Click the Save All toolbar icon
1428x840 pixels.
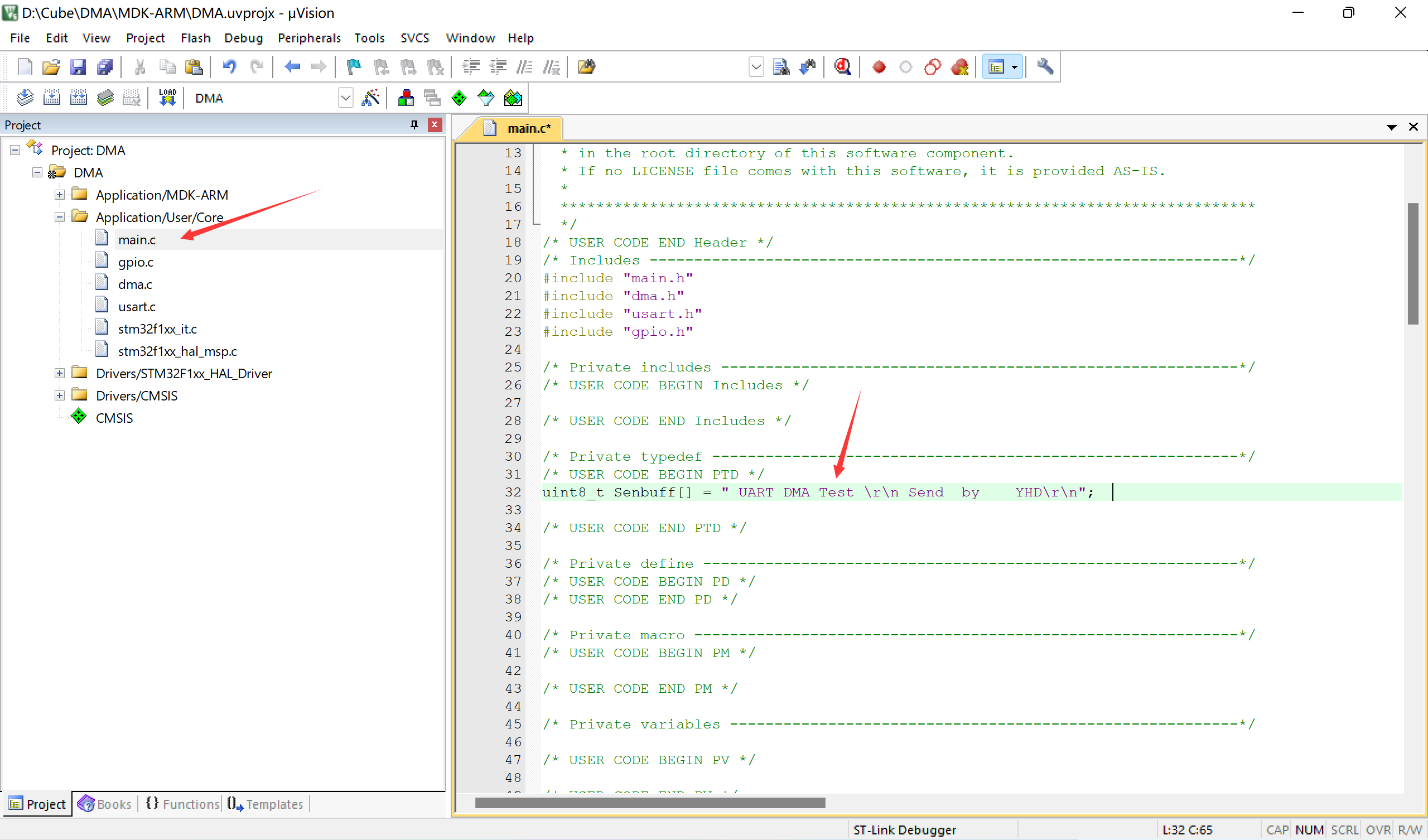(x=105, y=67)
